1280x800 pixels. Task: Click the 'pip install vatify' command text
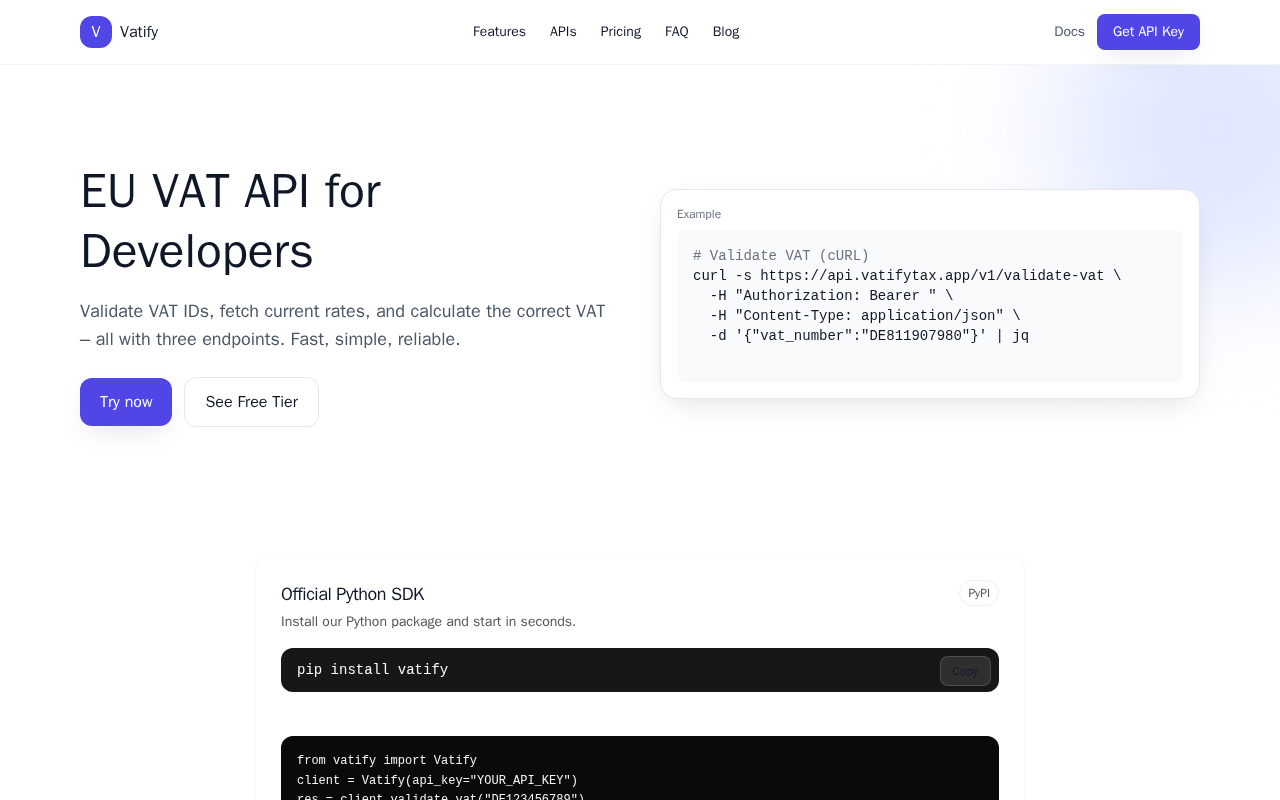(x=372, y=670)
